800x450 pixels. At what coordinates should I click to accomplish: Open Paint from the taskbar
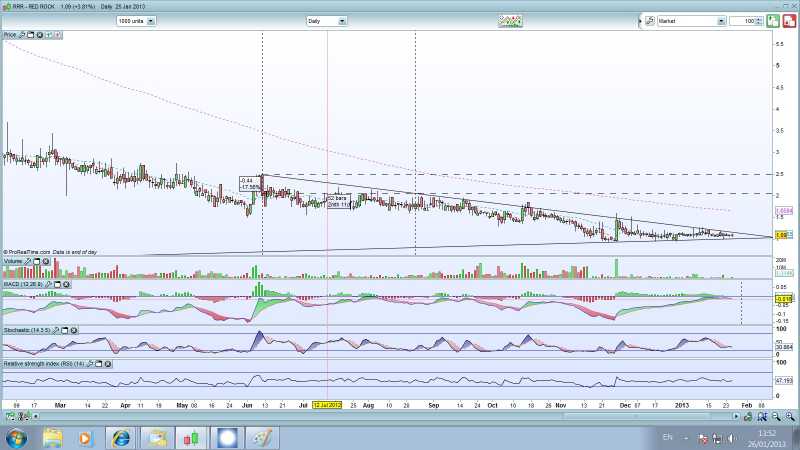pos(260,437)
